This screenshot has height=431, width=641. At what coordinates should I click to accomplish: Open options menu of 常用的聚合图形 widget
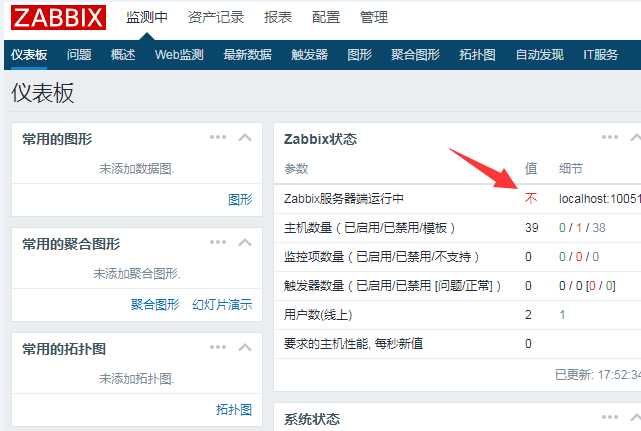tap(218, 242)
